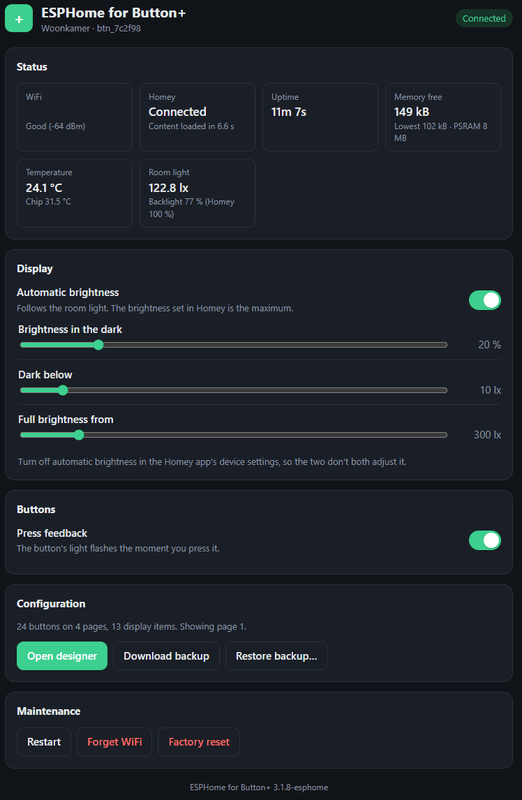Click Download backup

[x=166, y=656]
